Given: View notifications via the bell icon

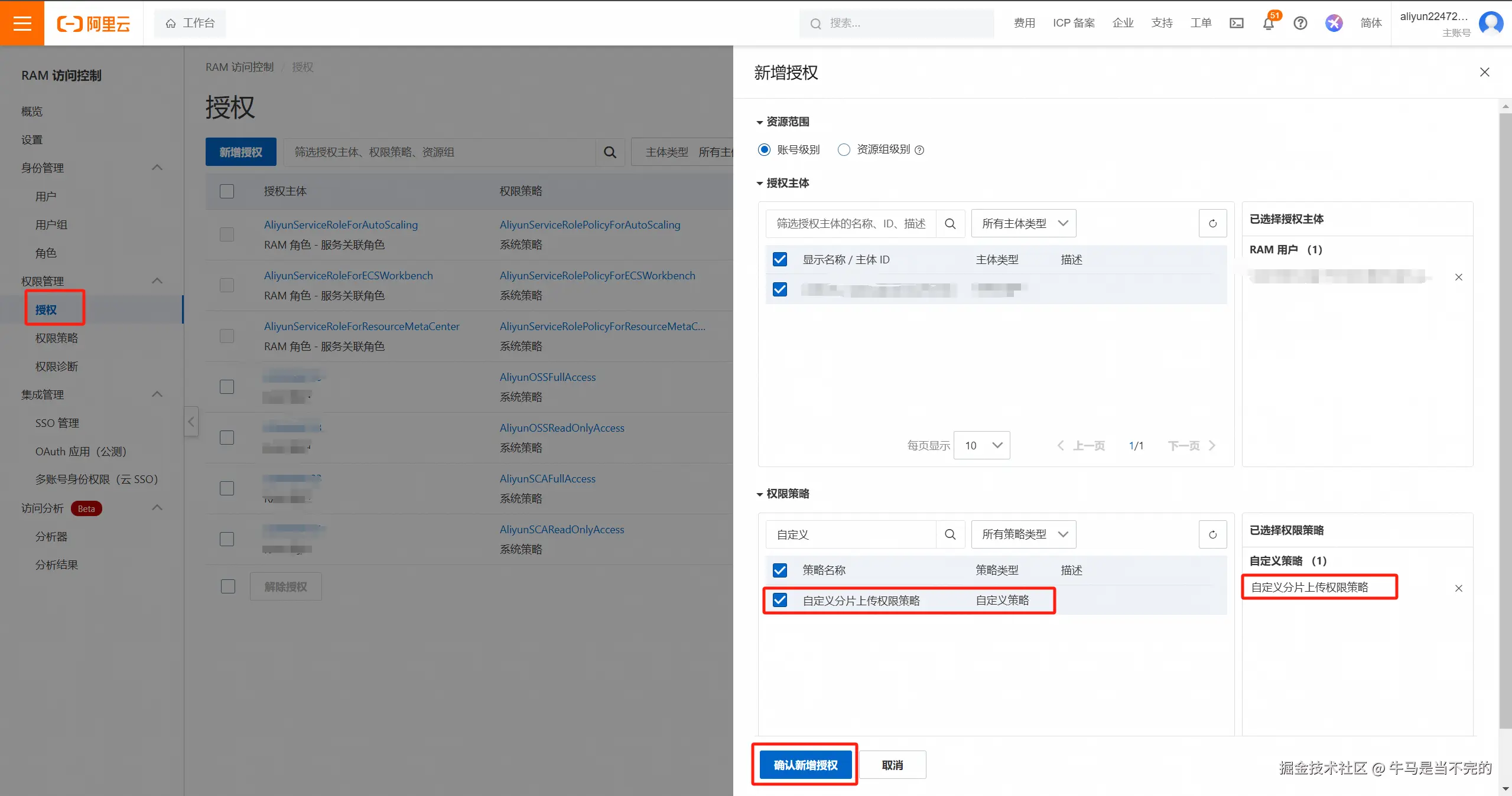Looking at the screenshot, I should pyautogui.click(x=1268, y=24).
